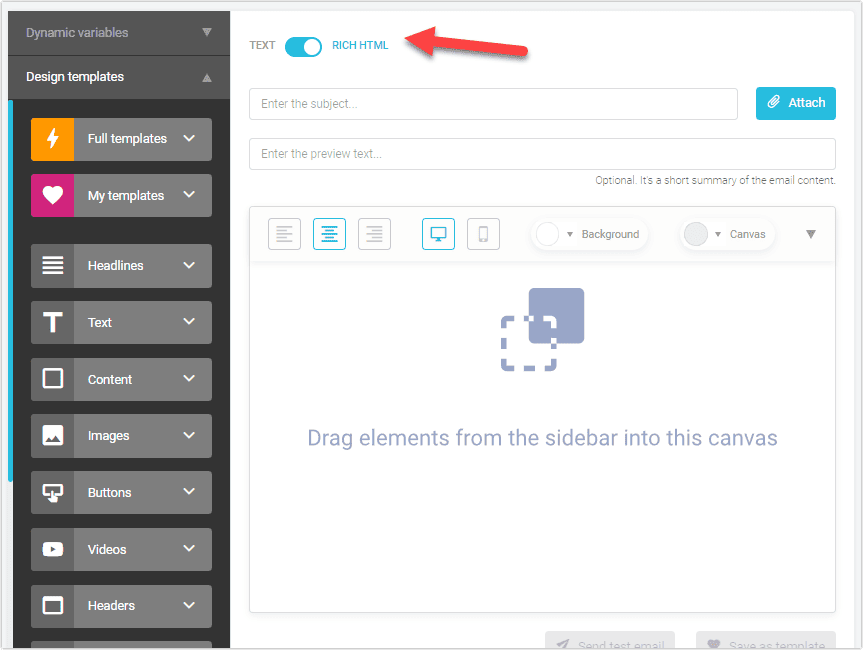864x651 pixels.
Task: Switch to desktop preview
Action: (439, 234)
